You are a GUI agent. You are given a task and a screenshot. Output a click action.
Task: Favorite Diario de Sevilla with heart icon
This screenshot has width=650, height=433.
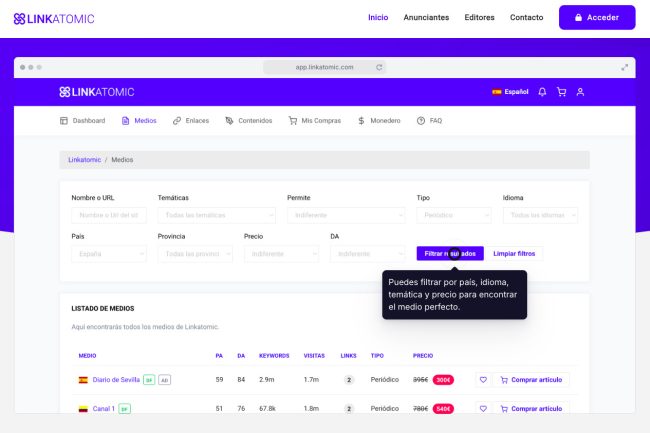tap(482, 380)
